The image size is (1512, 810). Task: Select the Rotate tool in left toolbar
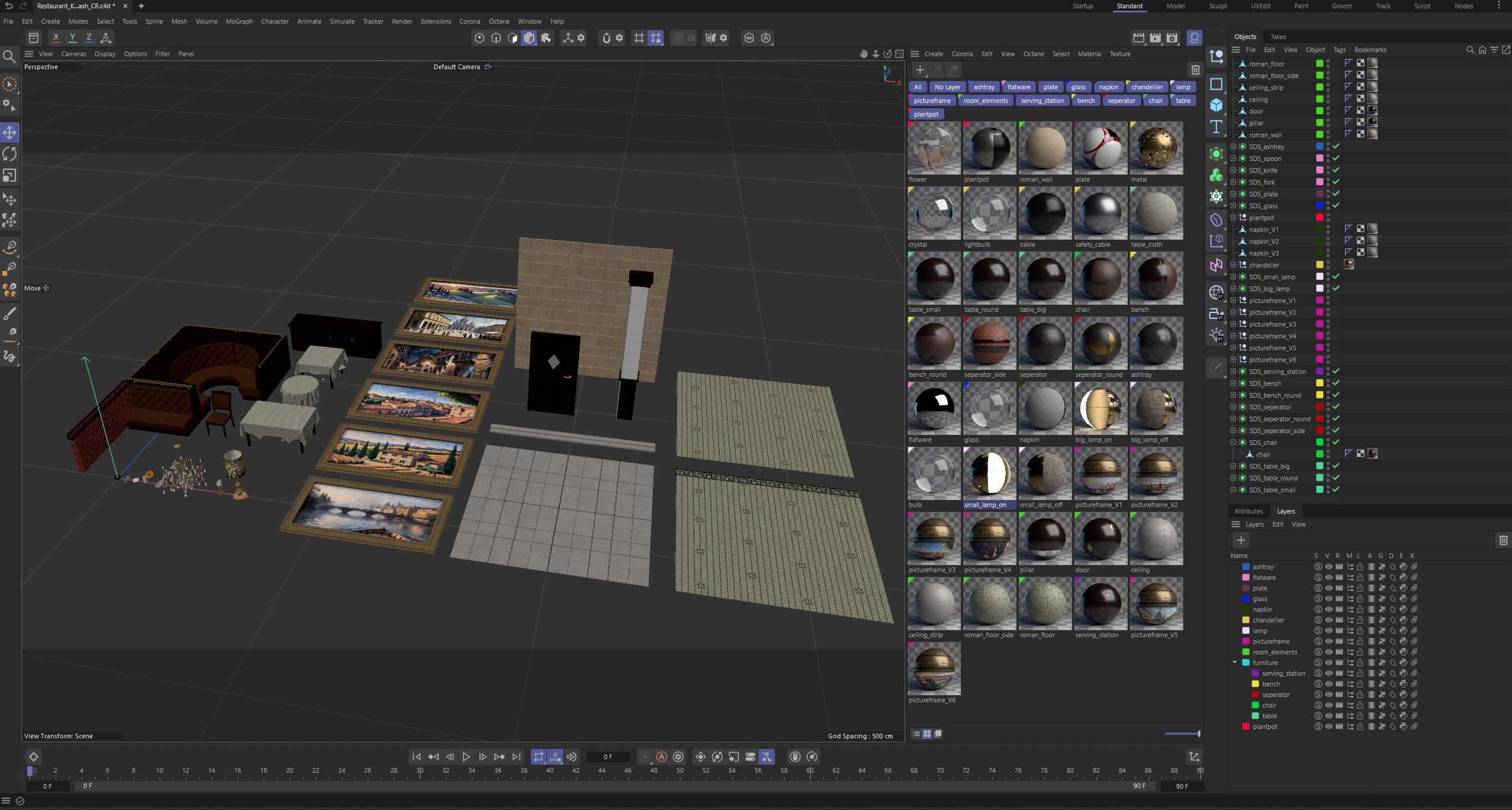pyautogui.click(x=9, y=154)
